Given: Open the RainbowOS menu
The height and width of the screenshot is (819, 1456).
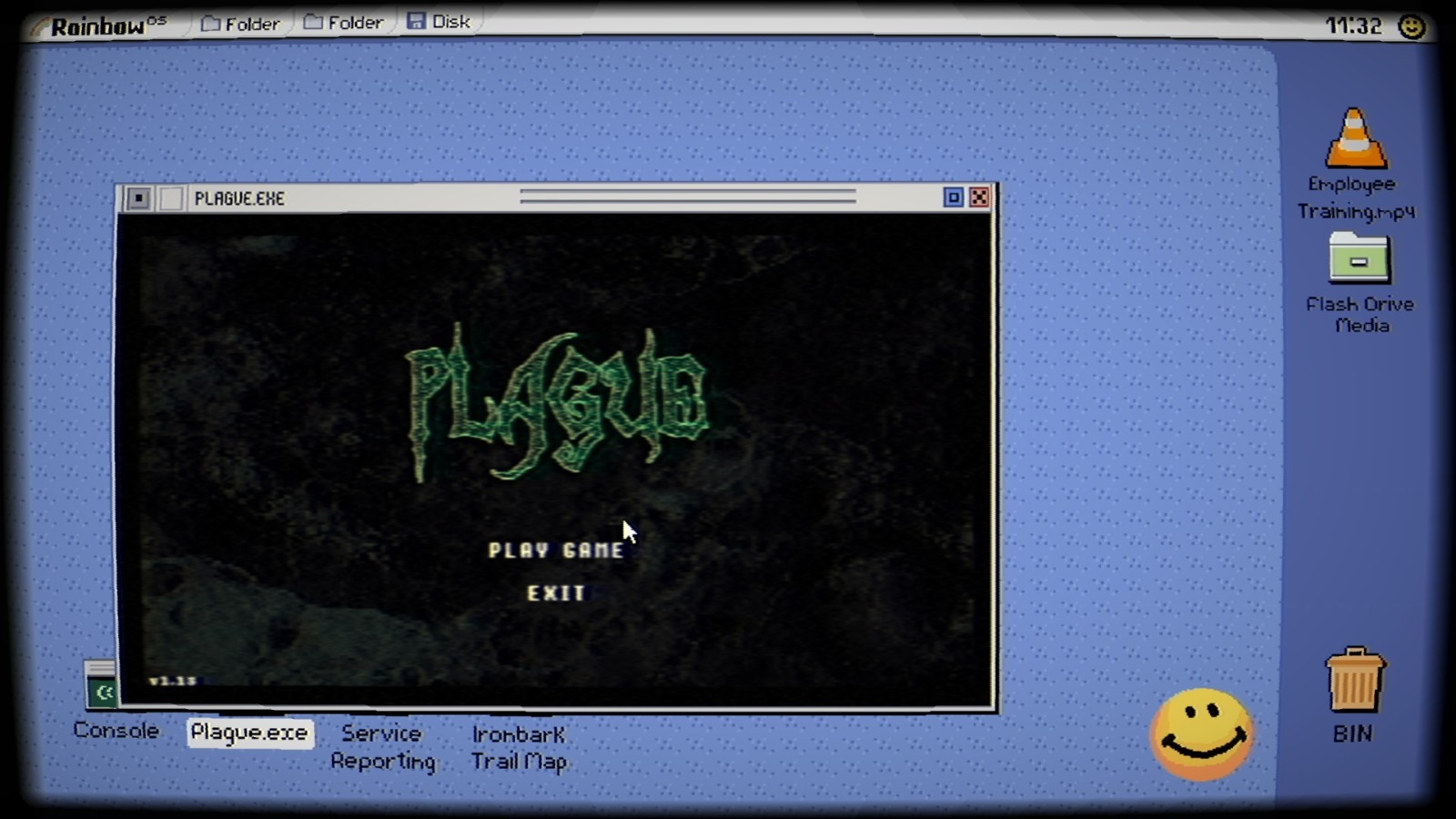Looking at the screenshot, I should [100, 24].
